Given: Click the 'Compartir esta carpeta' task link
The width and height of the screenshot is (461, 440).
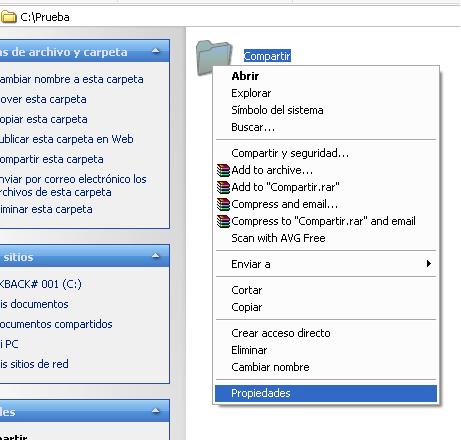Looking at the screenshot, I should [x=51, y=159].
